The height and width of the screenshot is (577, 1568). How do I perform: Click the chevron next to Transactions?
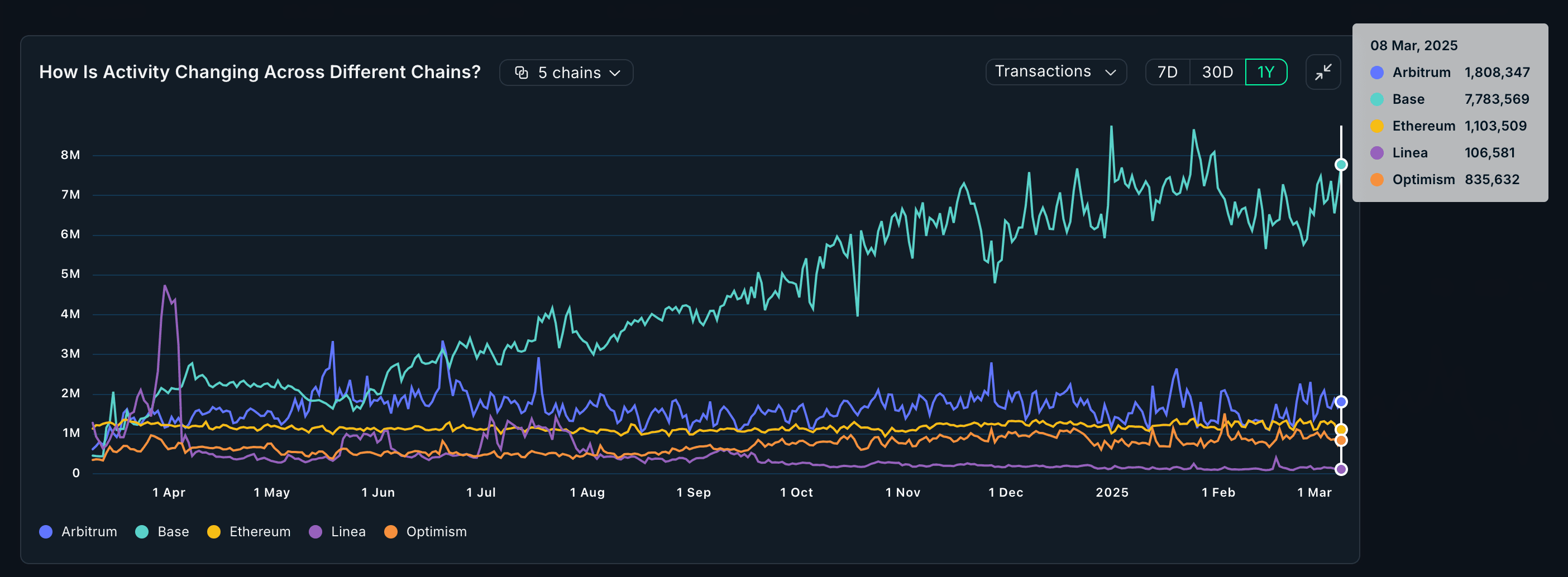(x=1110, y=73)
